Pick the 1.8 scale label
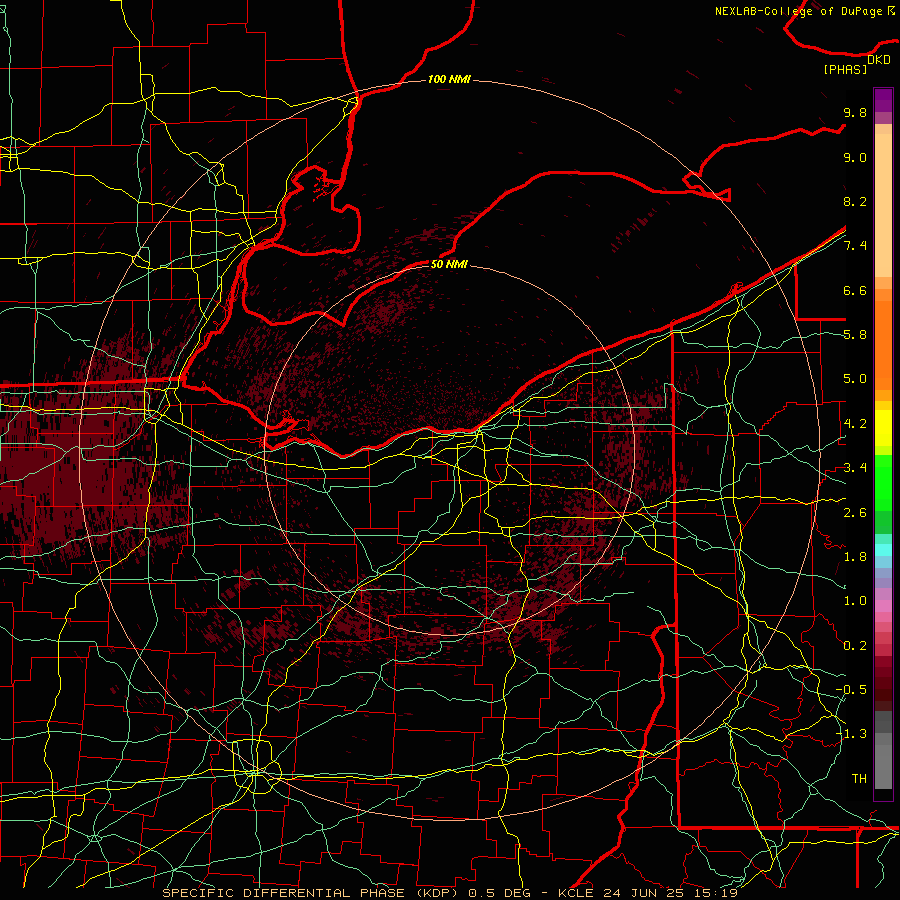 pos(855,557)
